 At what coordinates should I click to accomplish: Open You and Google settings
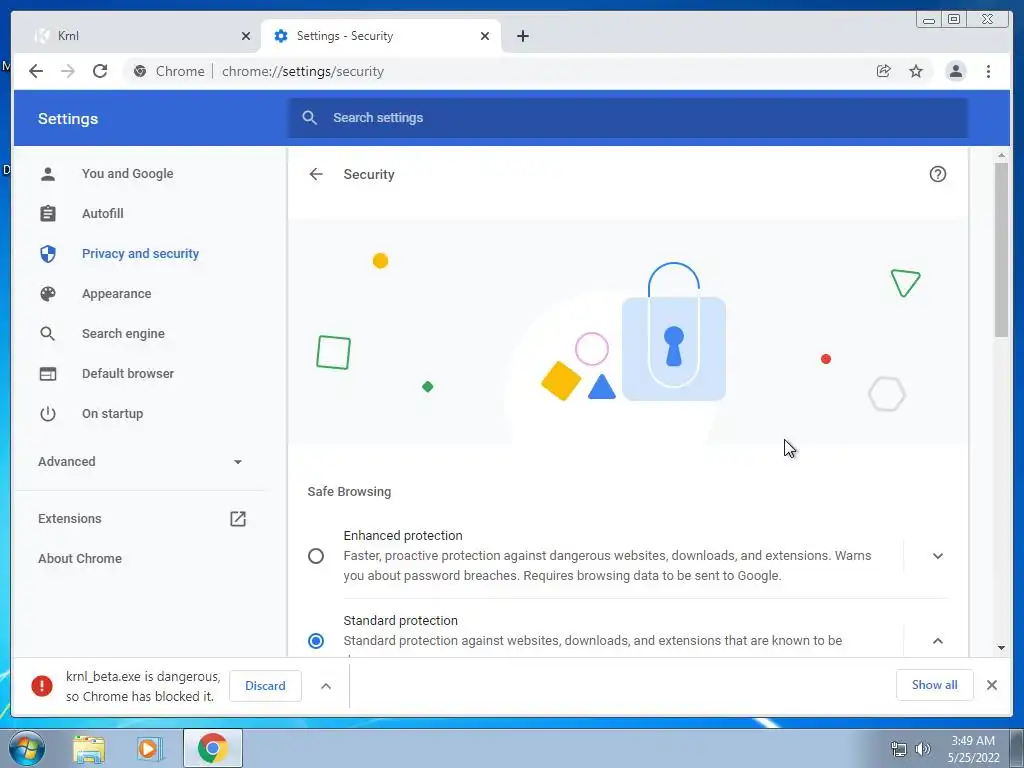[127, 174]
